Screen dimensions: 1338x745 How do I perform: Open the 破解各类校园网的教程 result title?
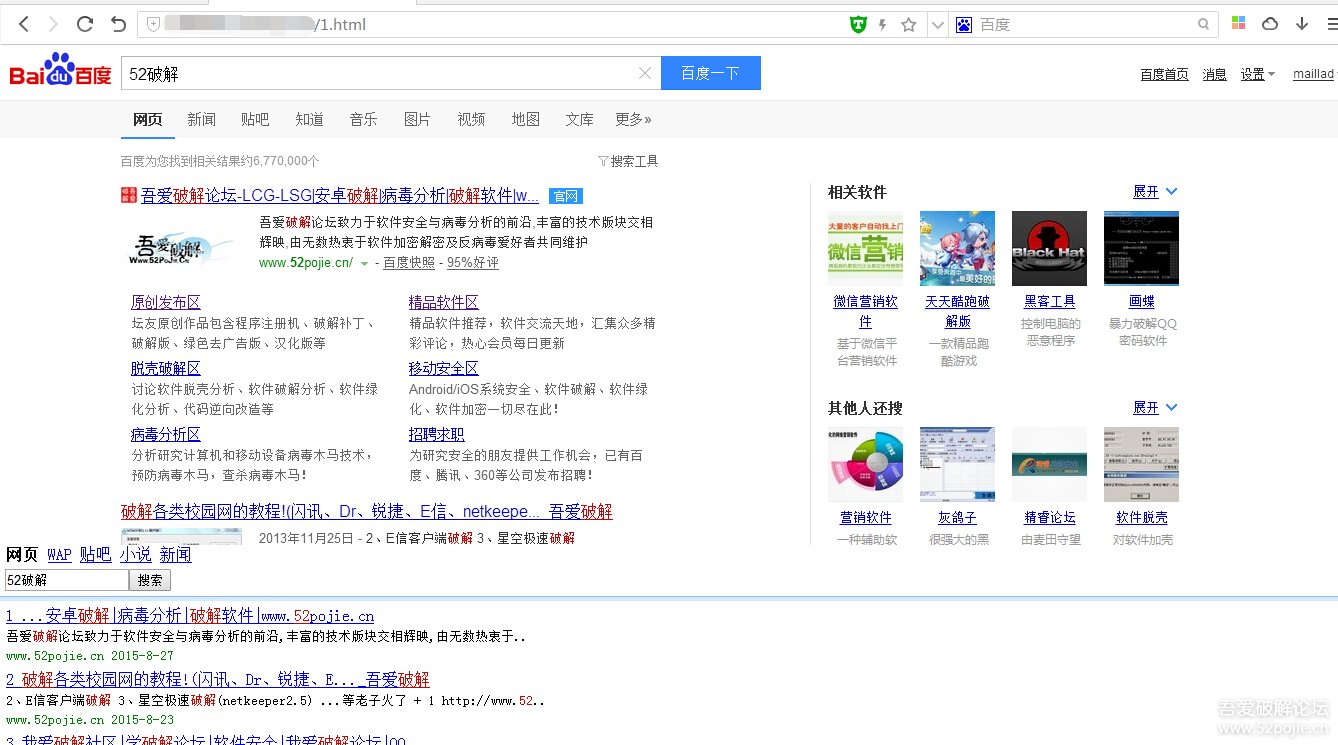[367, 512]
